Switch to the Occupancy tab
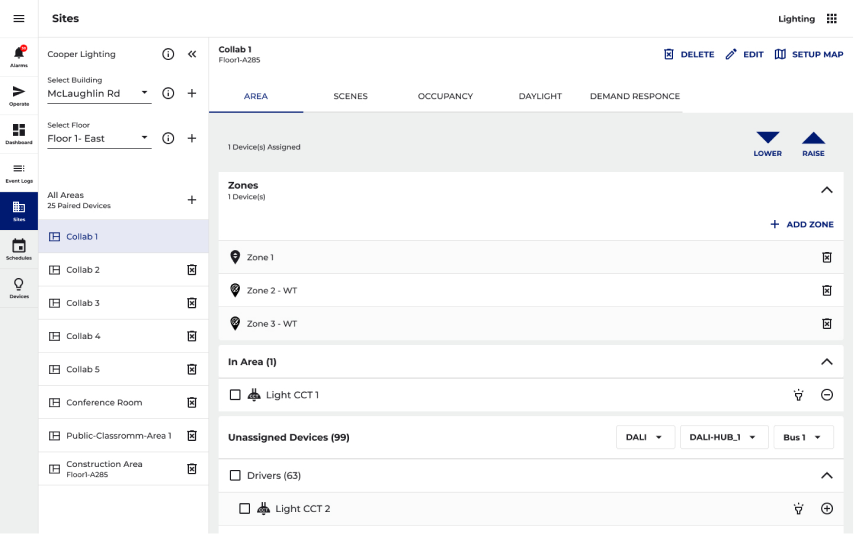Image resolution: width=854 pixels, height=534 pixels. click(445, 96)
